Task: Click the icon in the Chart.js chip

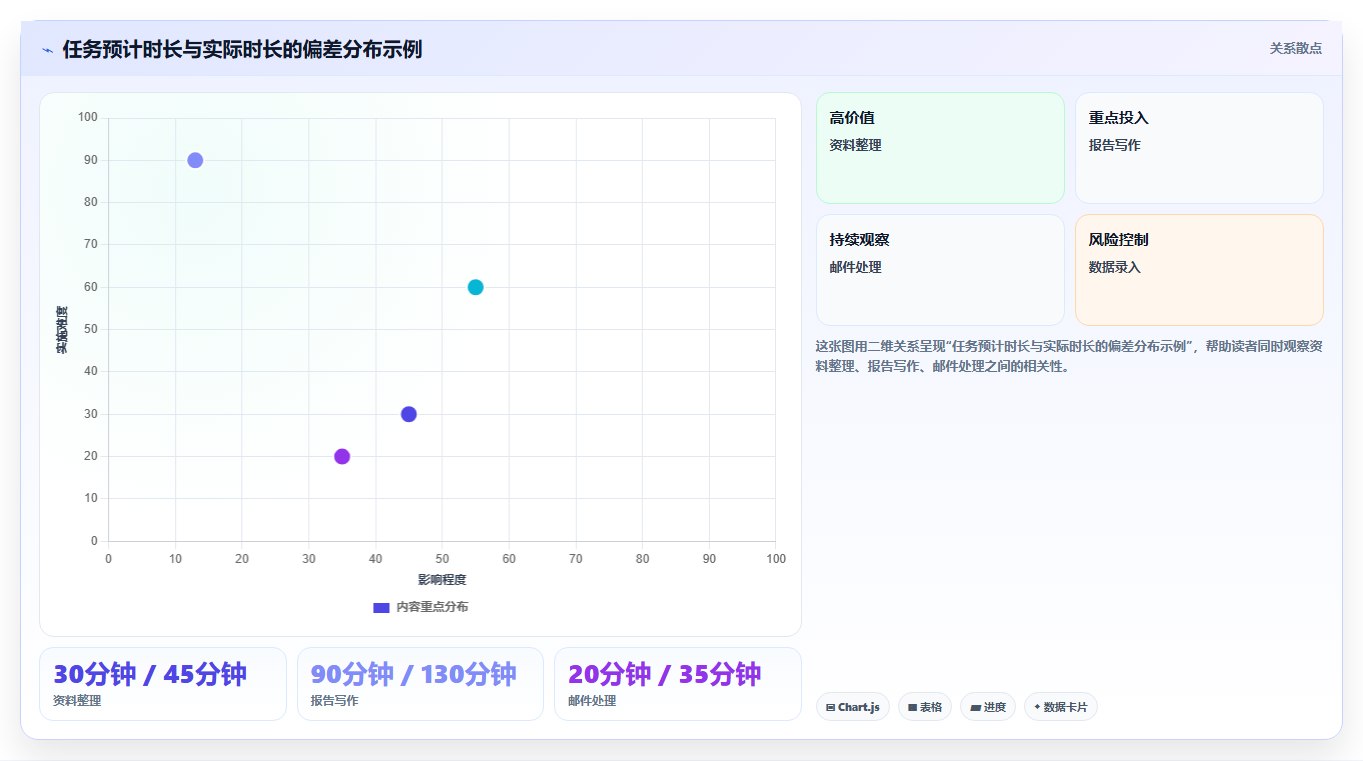Action: (831, 707)
